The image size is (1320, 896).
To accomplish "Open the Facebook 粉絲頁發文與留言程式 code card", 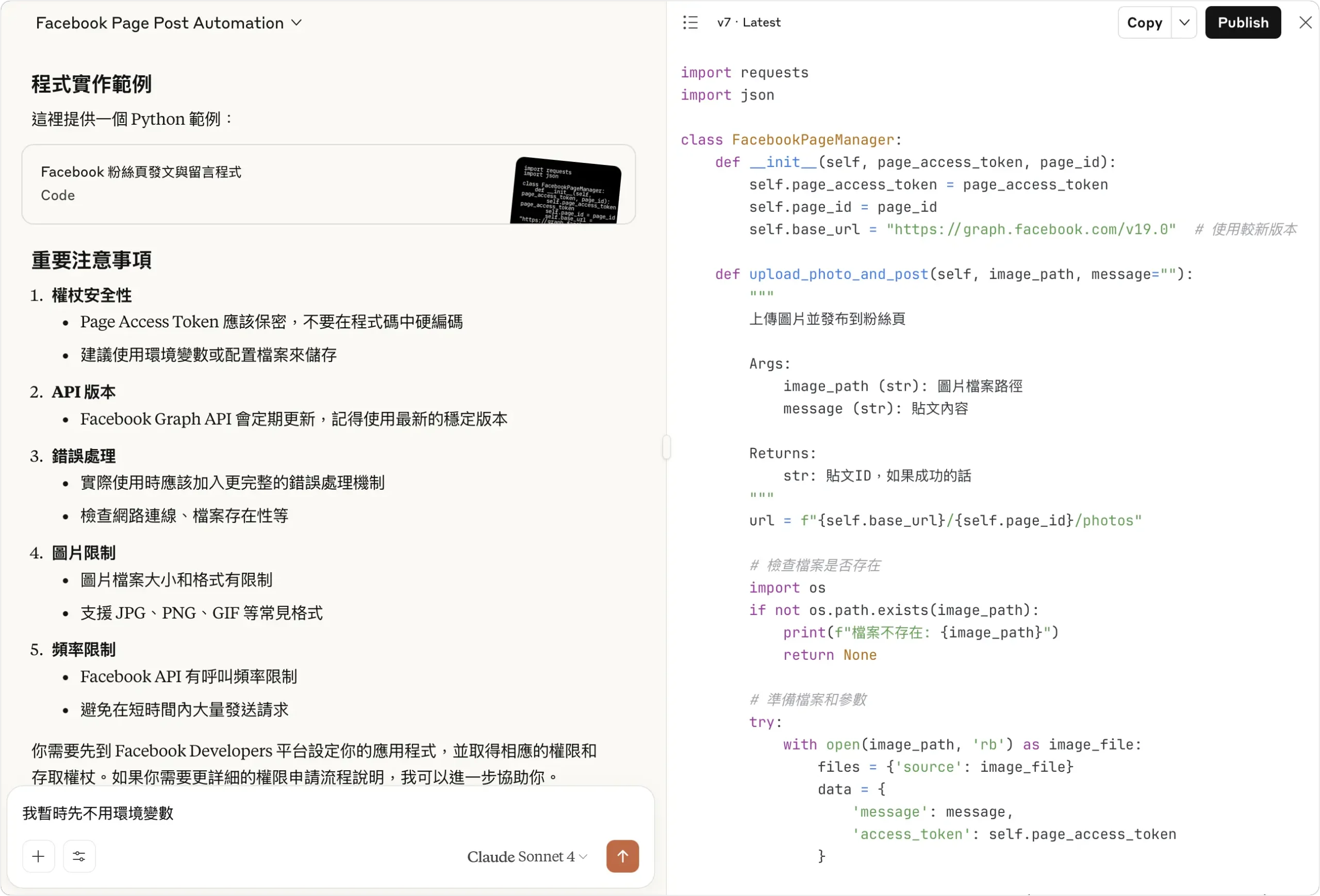I will [328, 184].
